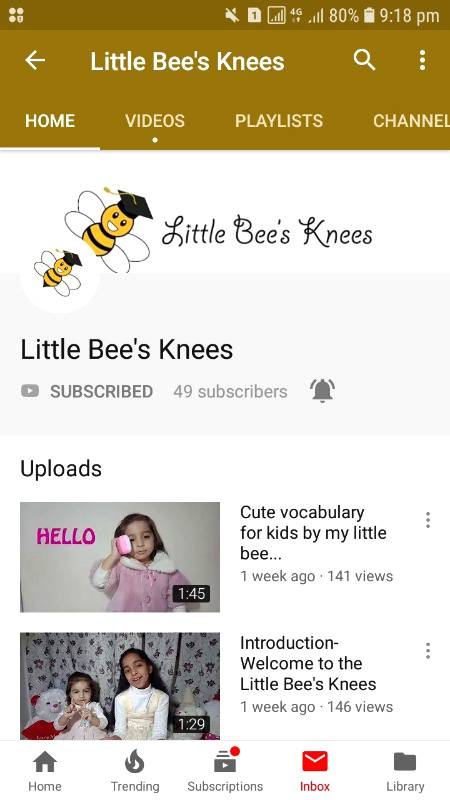Tap the small bee channel avatar
The width and height of the screenshot is (450, 800).
tap(59, 273)
